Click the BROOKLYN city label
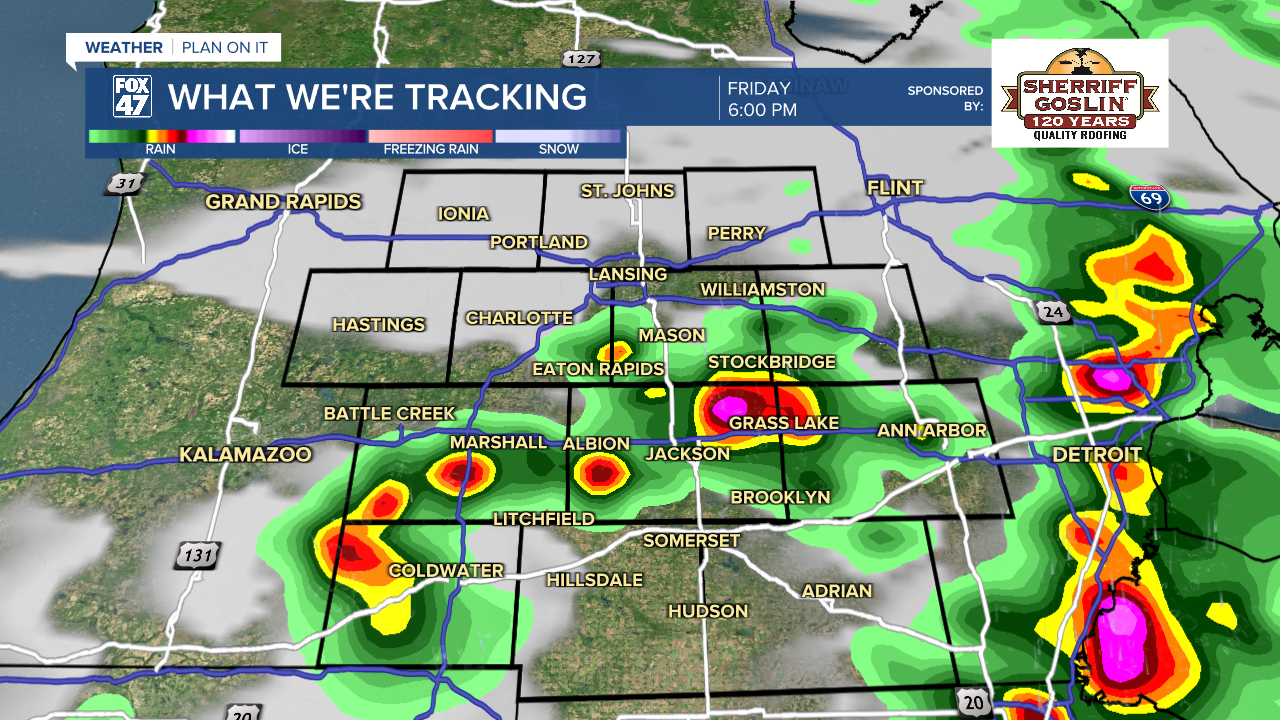Viewport: 1280px width, 720px height. (x=781, y=496)
